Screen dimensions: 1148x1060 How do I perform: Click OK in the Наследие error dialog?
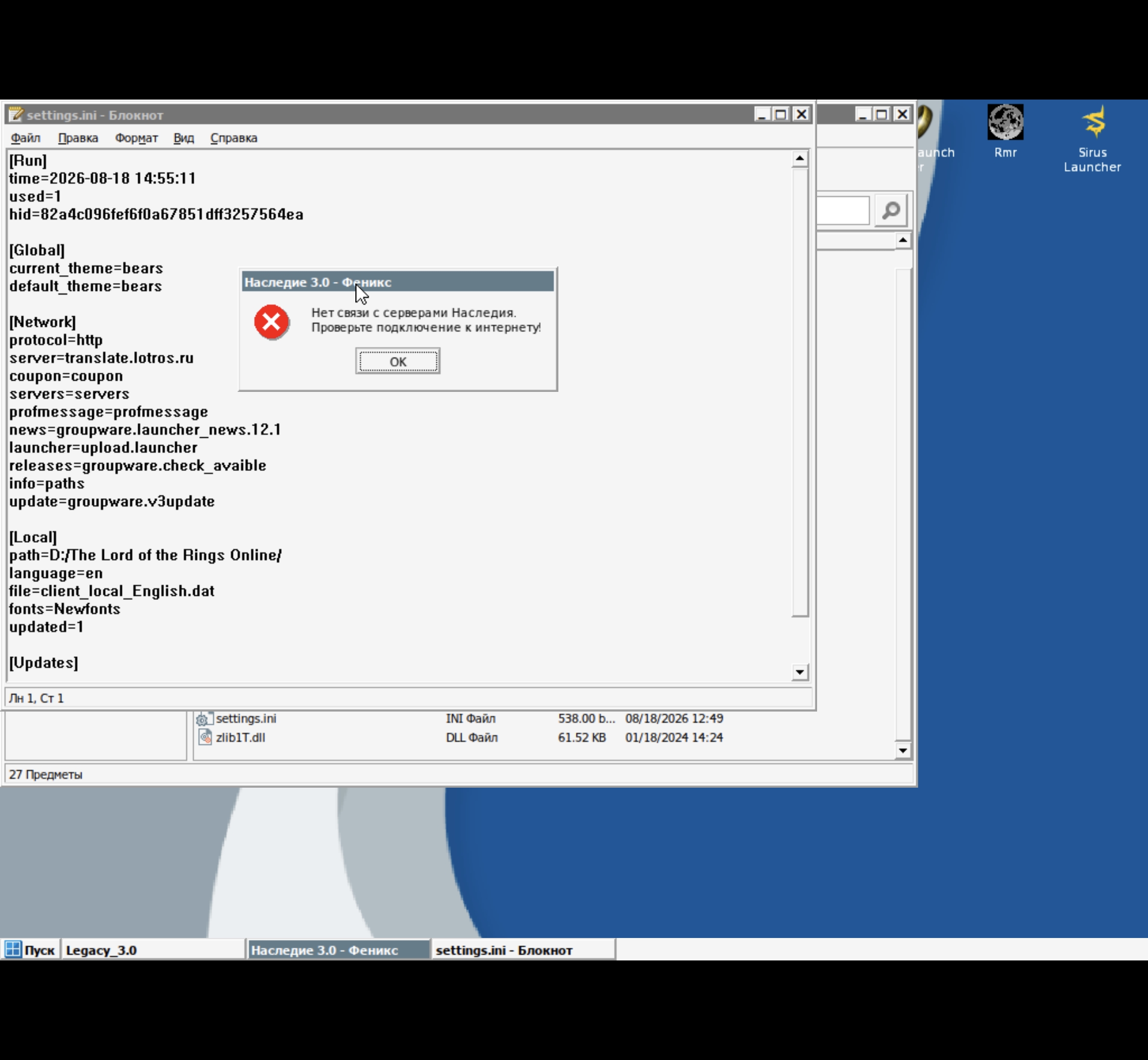tap(398, 361)
